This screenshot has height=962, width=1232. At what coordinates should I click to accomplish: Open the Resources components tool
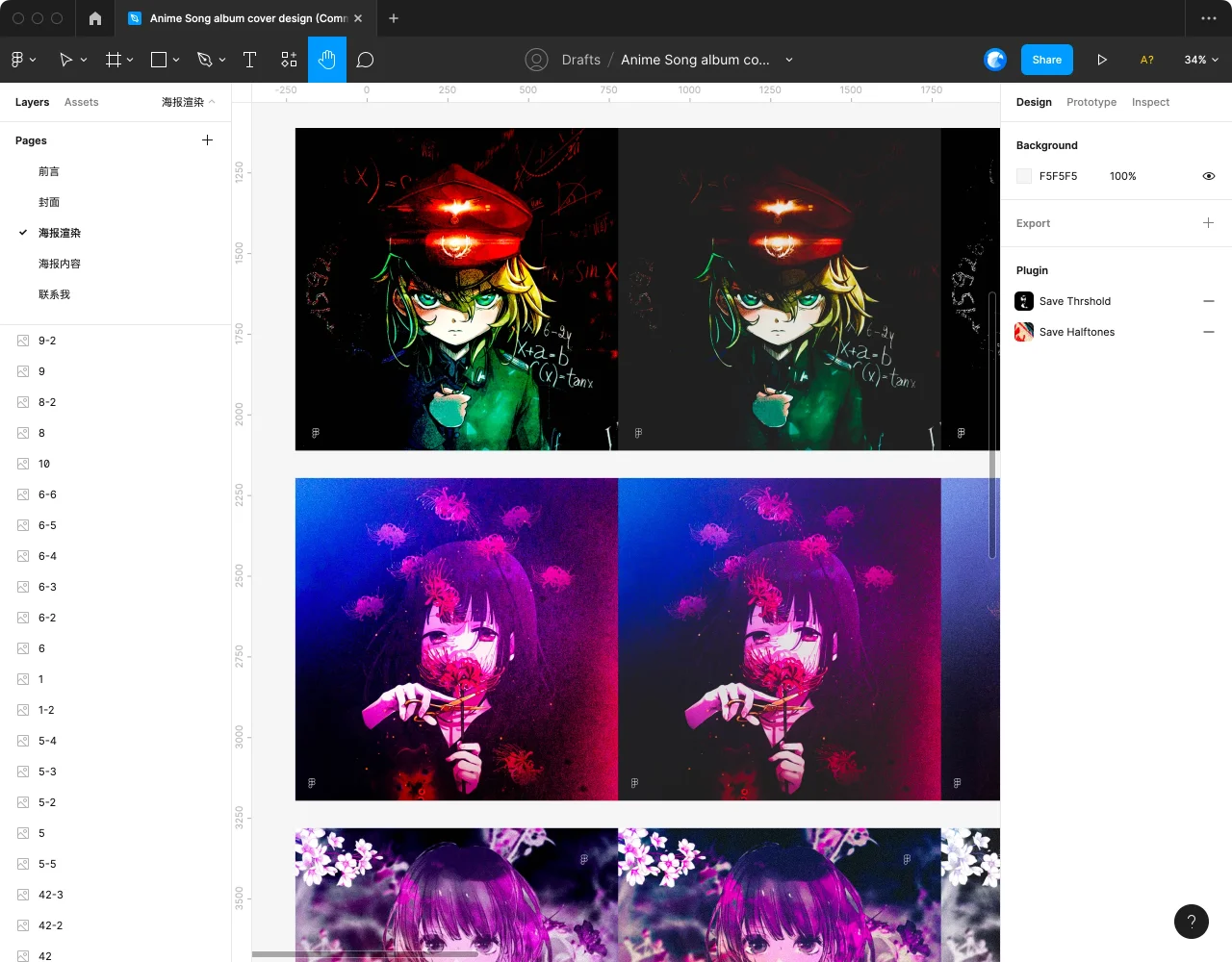pyautogui.click(x=289, y=60)
